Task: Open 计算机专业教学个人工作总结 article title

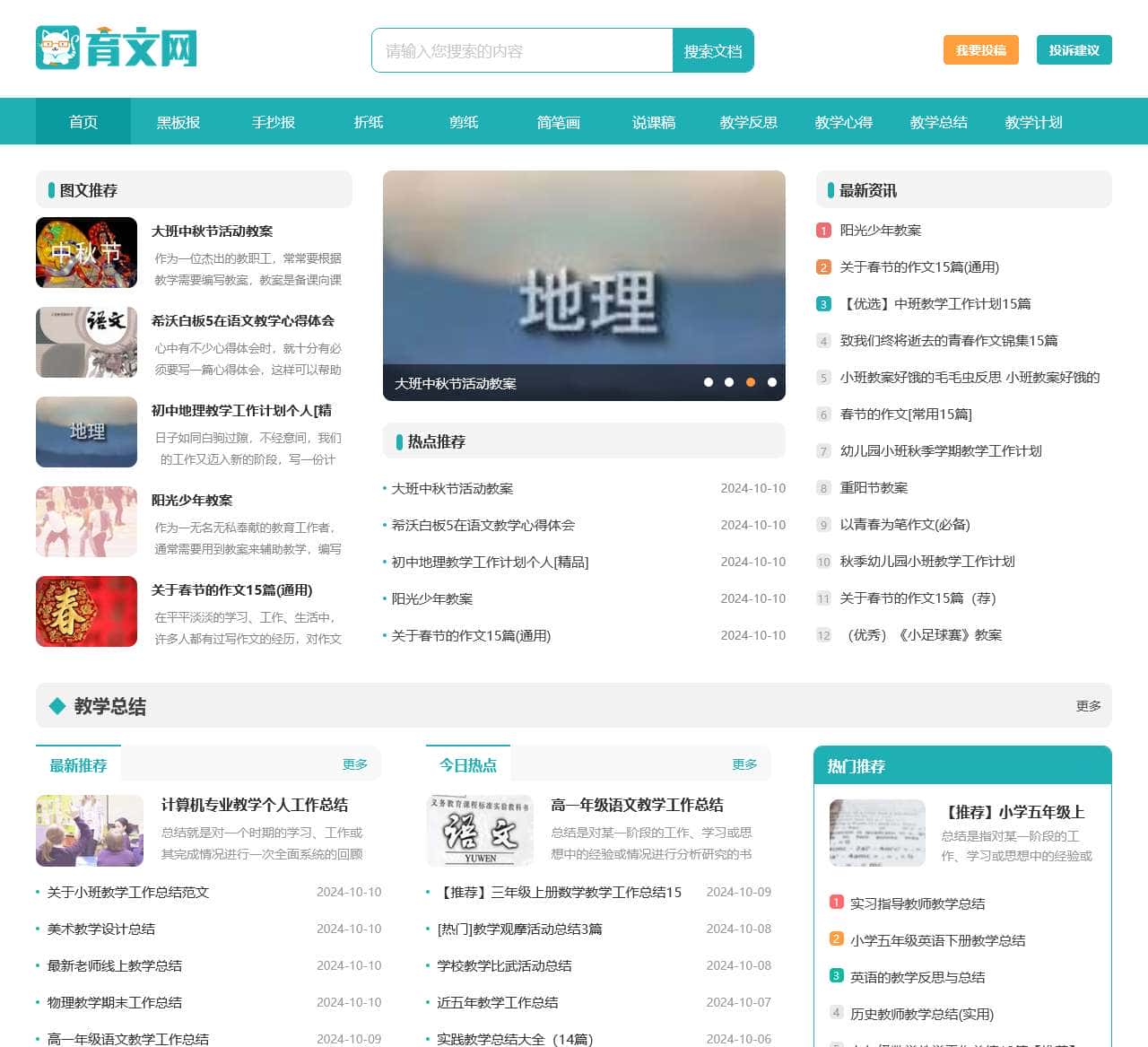Action: 255,805
